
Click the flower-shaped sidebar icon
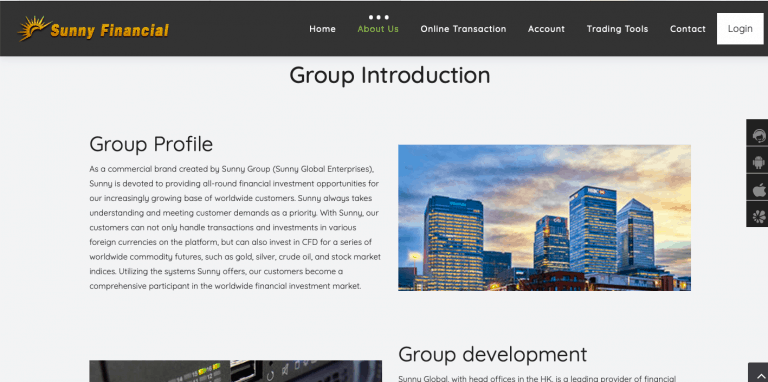click(758, 214)
